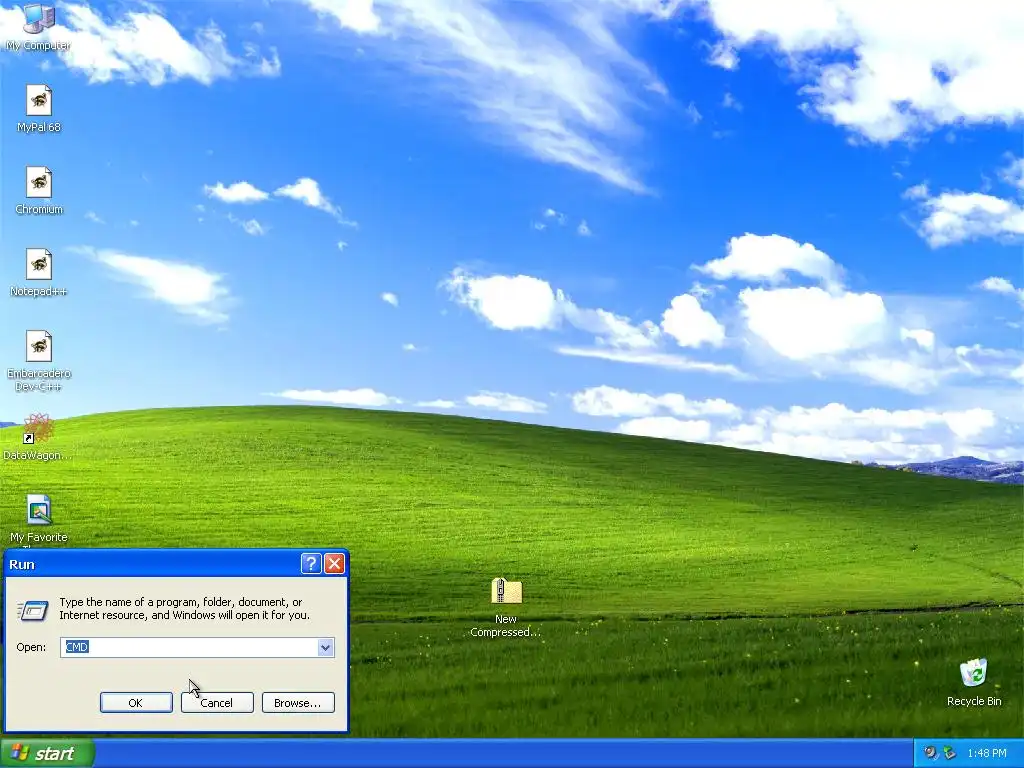The width and height of the screenshot is (1024, 768).
Task: Click the 1:48 PM taskbar clock
Action: click(987, 754)
